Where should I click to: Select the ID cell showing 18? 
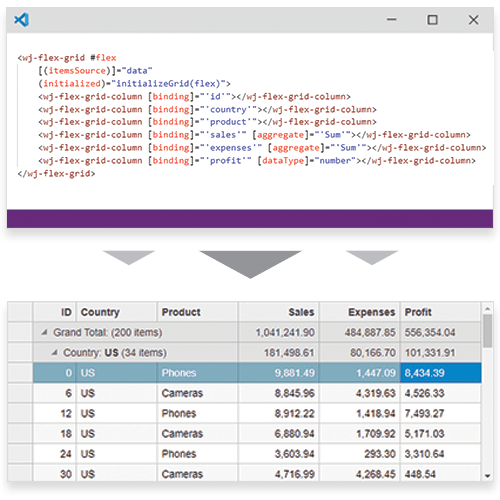[x=55, y=433]
